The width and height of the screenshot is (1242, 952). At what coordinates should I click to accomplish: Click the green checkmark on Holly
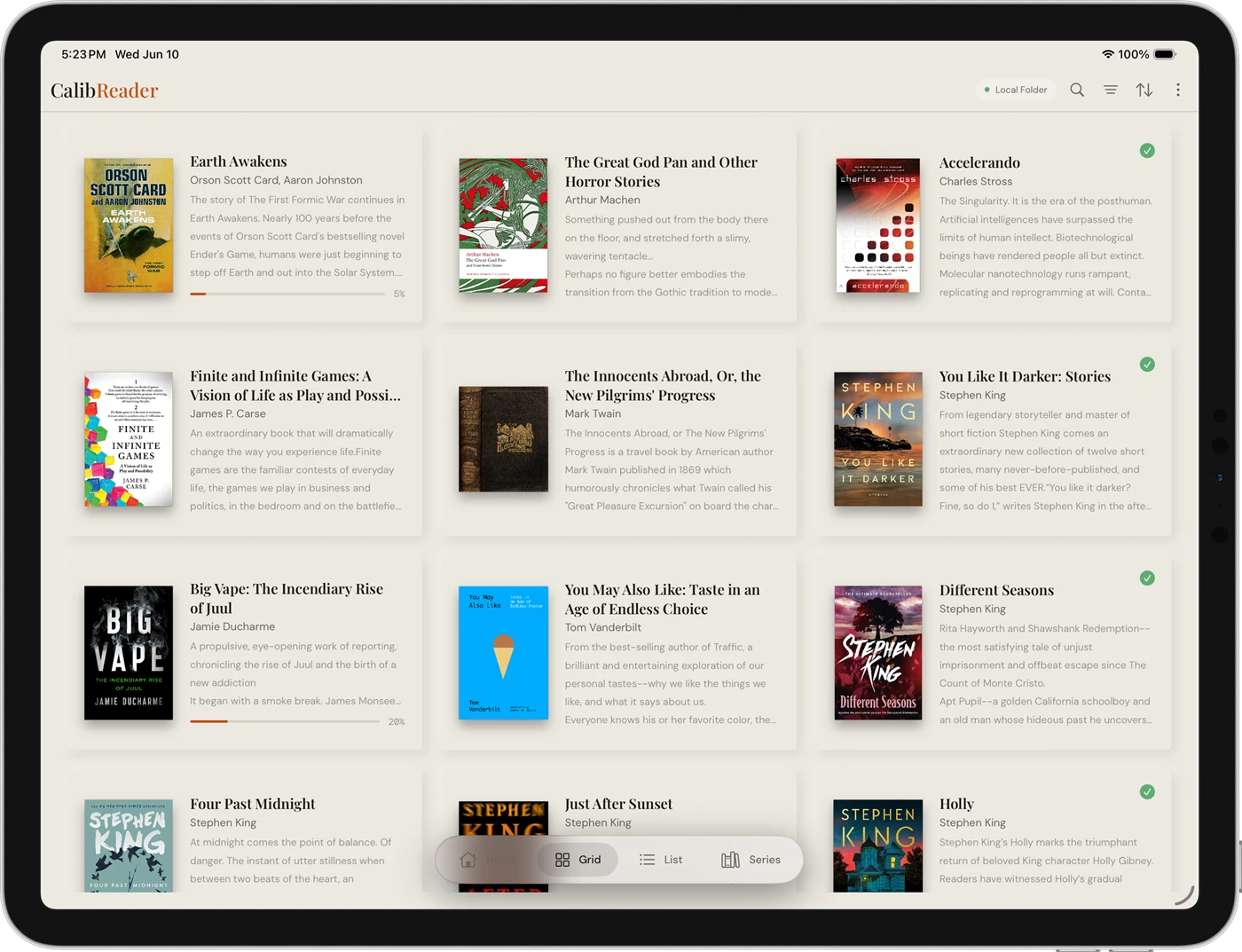coord(1147,792)
